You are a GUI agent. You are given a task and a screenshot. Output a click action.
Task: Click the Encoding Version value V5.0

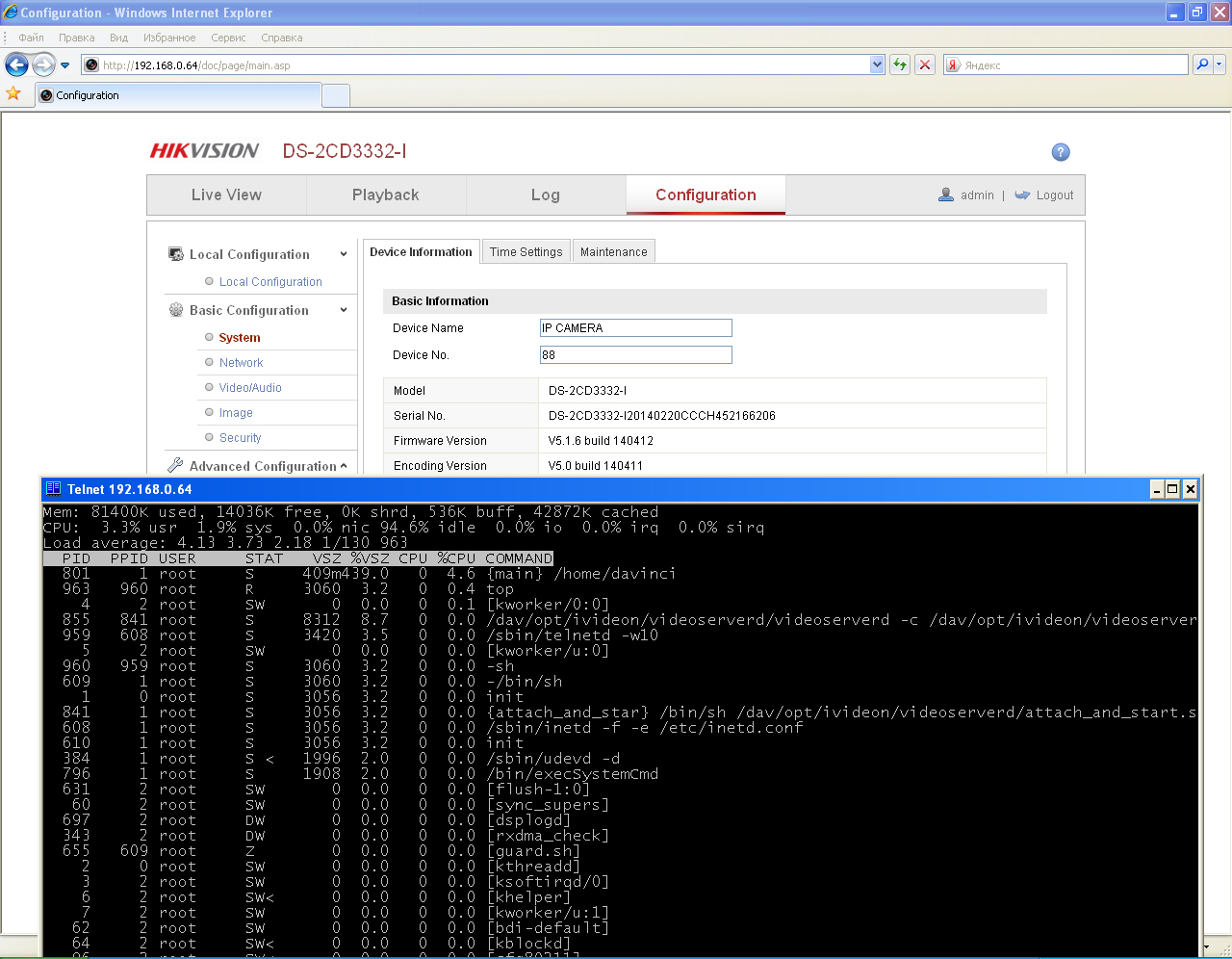click(x=596, y=466)
